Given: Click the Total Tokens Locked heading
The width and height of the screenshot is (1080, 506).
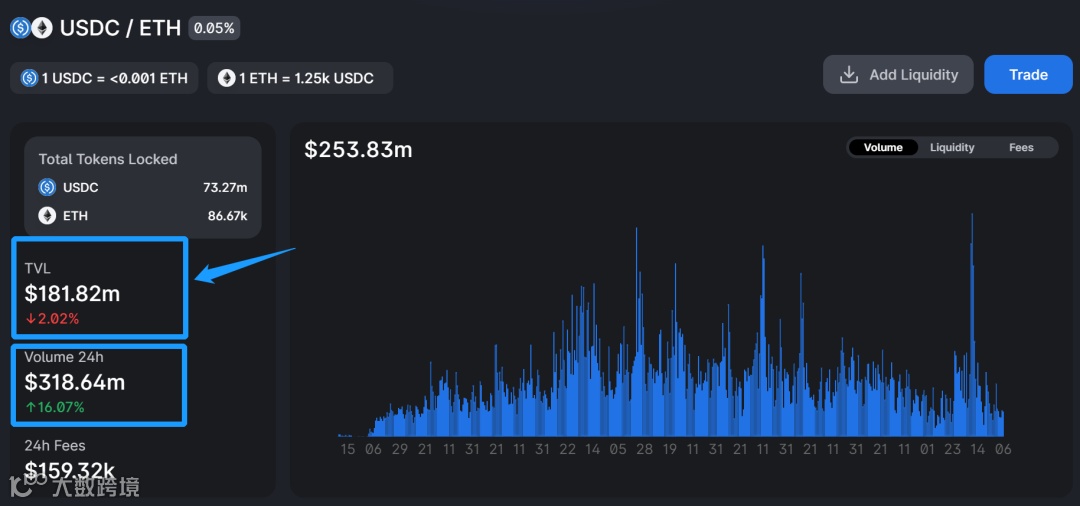Looking at the screenshot, I should pyautogui.click(x=107, y=159).
